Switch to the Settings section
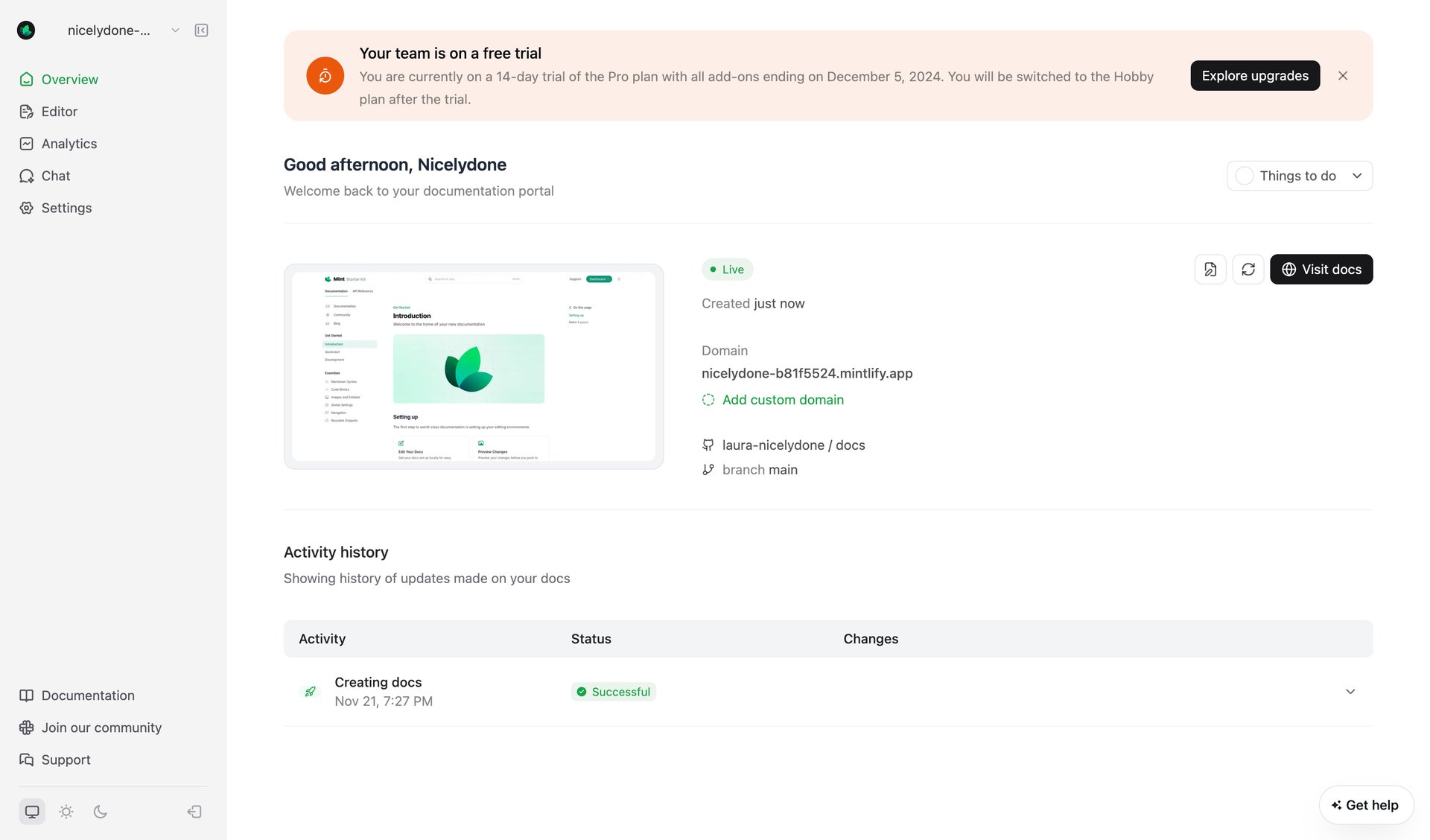 click(x=66, y=208)
